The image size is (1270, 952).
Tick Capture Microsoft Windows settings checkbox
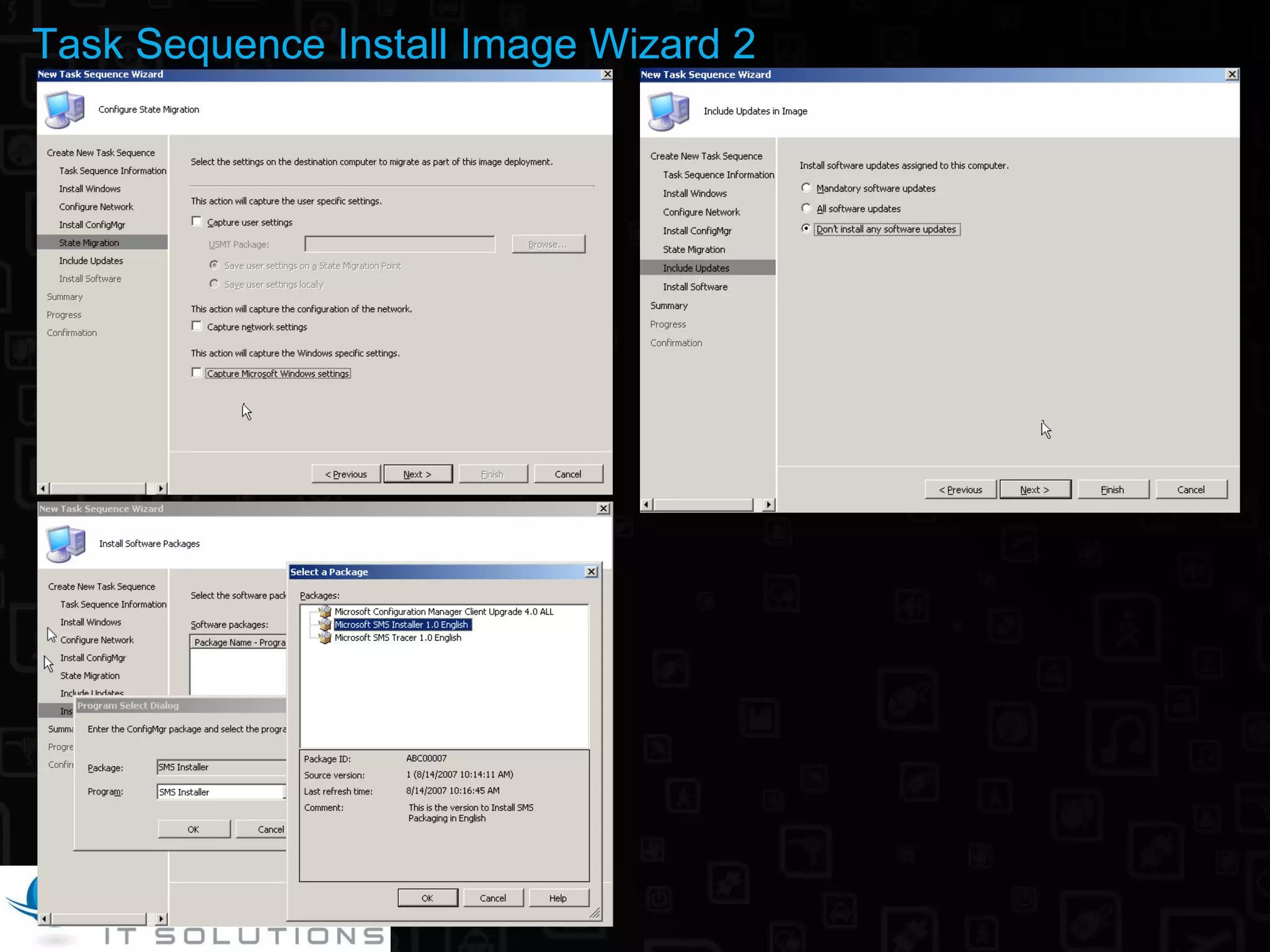(x=197, y=372)
